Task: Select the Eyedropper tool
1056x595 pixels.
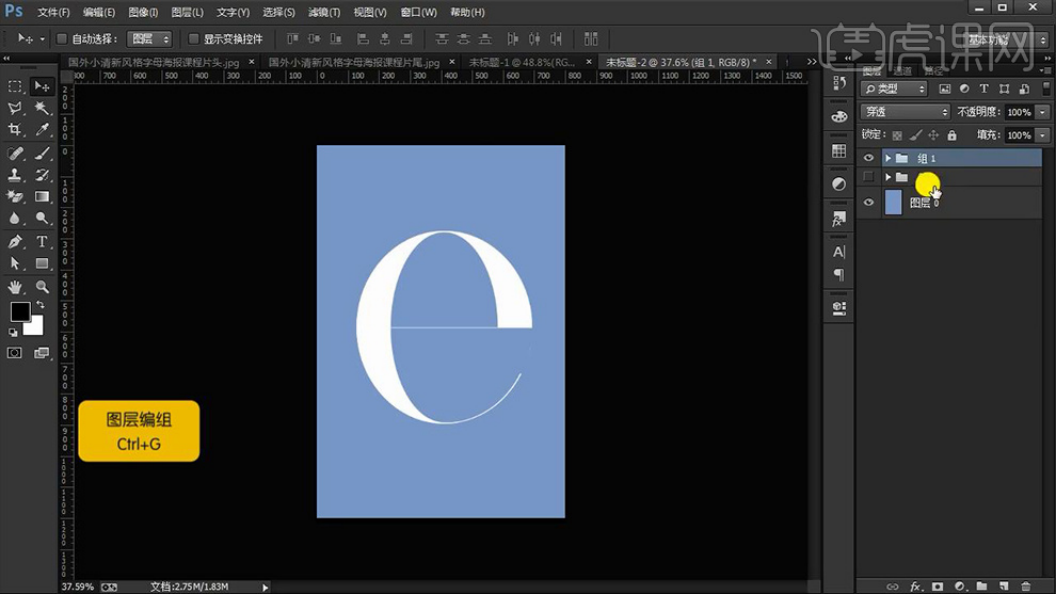Action: point(43,130)
